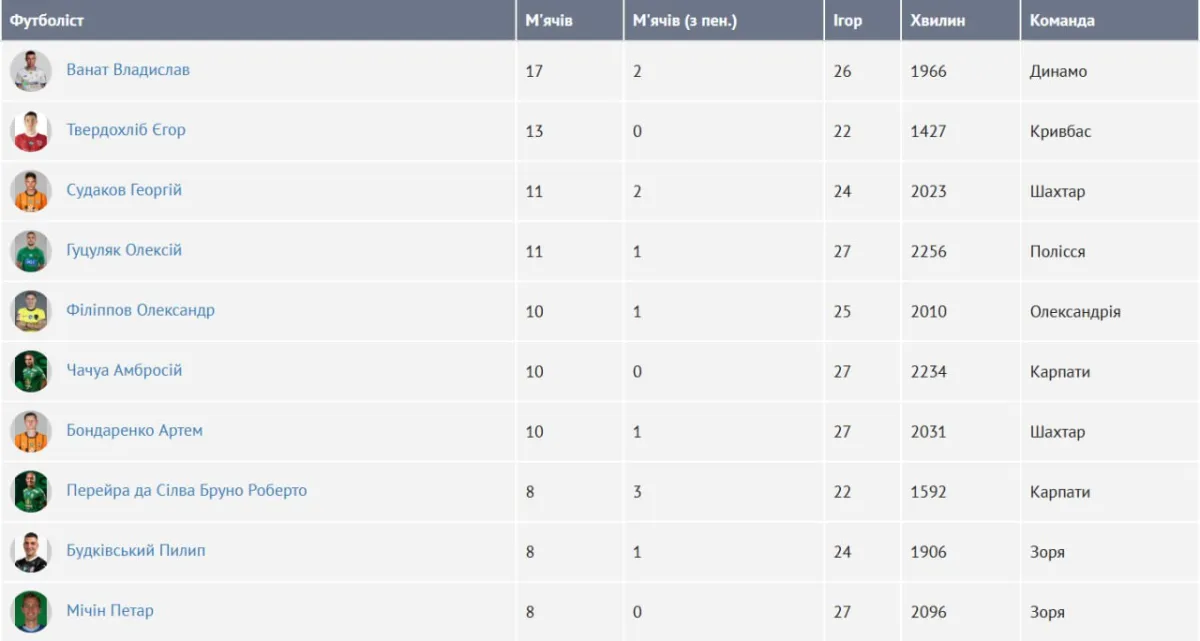
Task: Click the Будківський Пилип name link
Action: (x=136, y=550)
